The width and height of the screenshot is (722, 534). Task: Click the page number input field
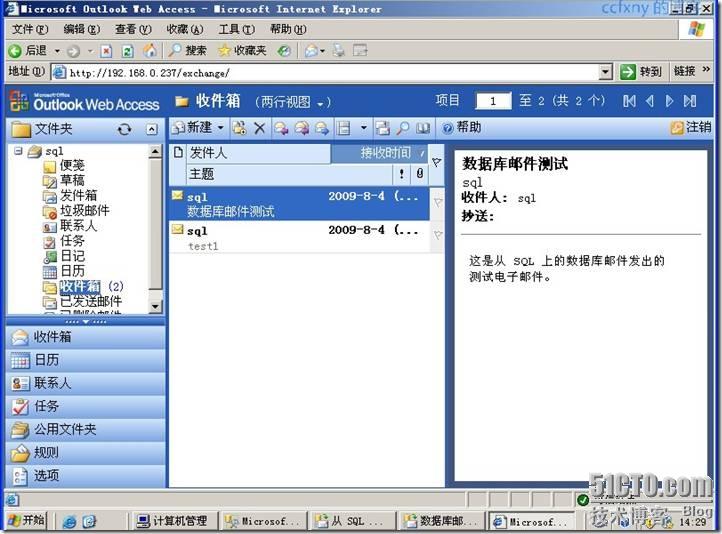pyautogui.click(x=493, y=101)
